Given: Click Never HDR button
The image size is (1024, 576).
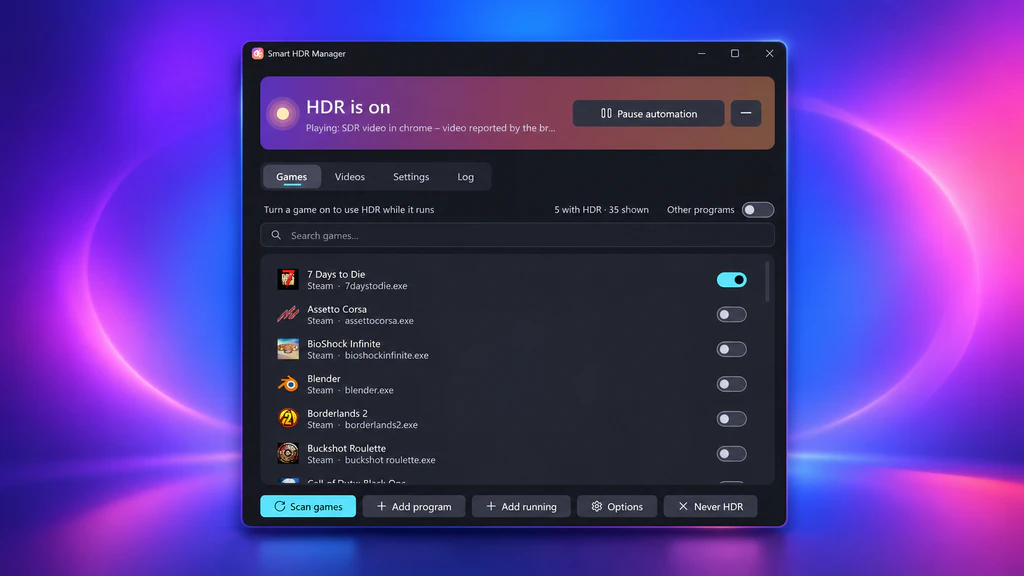Looking at the screenshot, I should click(x=711, y=506).
